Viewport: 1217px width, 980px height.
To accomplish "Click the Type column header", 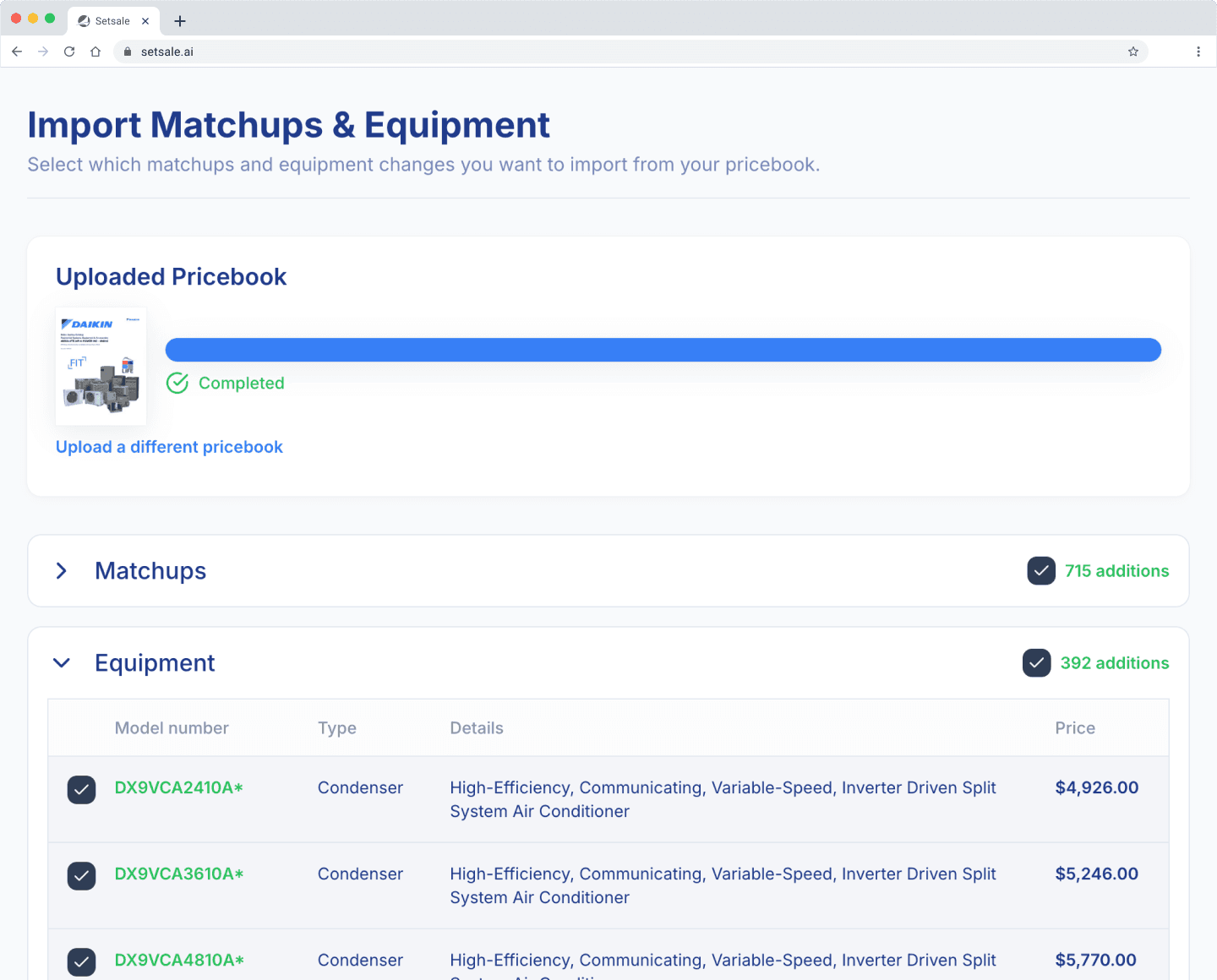I will tap(337, 728).
